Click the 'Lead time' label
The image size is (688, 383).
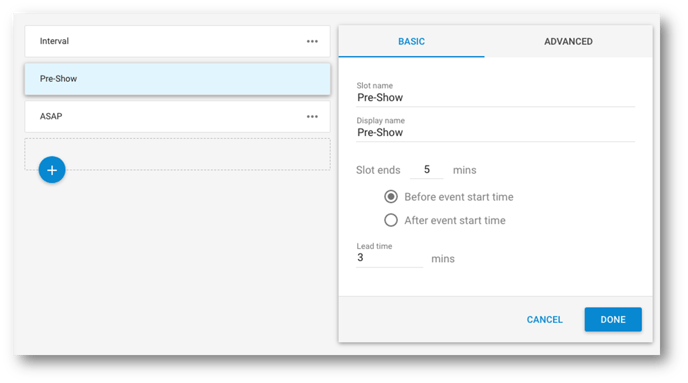(374, 246)
